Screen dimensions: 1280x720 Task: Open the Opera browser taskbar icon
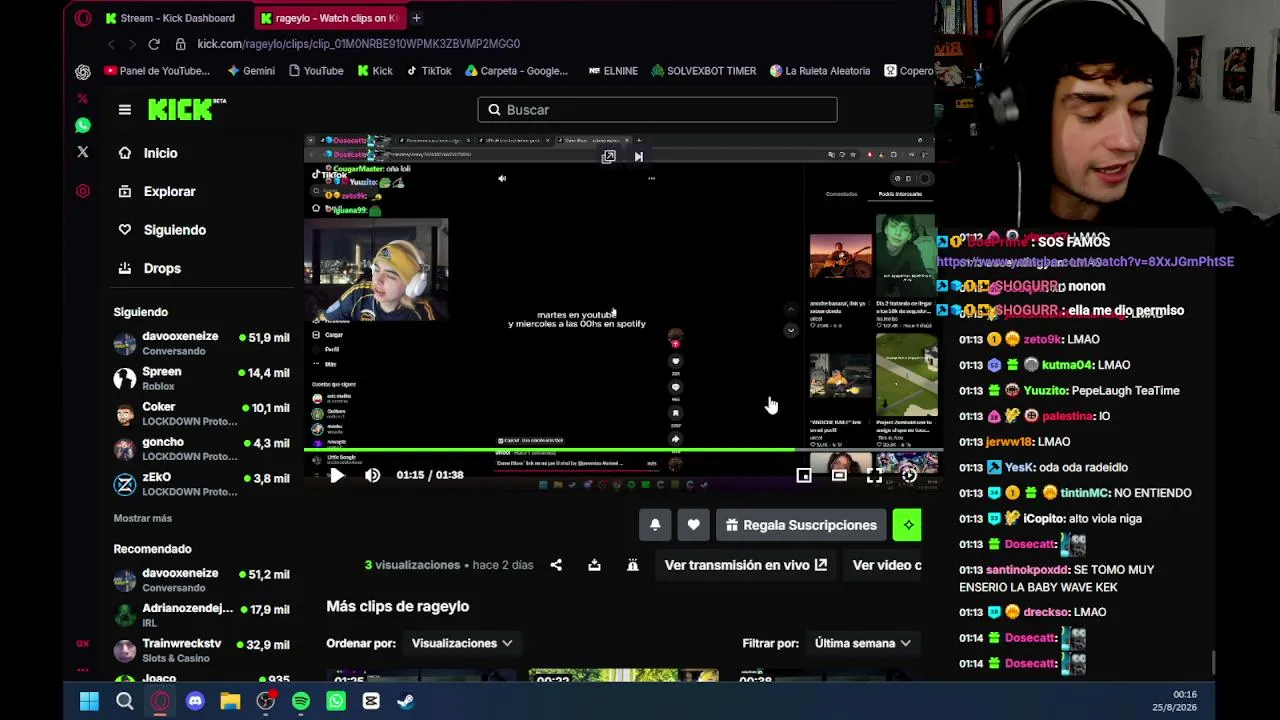160,701
